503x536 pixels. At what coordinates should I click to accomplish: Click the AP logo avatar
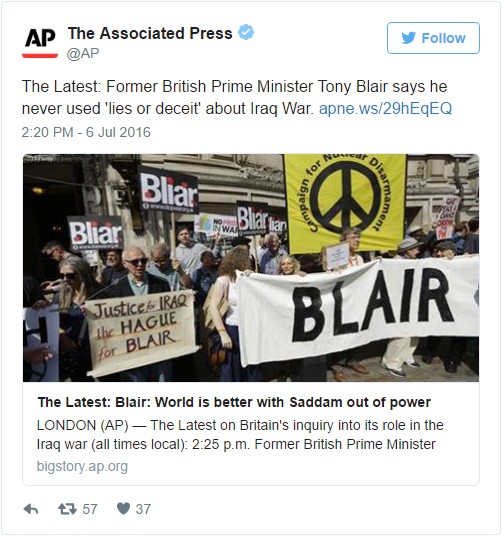[x=40, y=42]
